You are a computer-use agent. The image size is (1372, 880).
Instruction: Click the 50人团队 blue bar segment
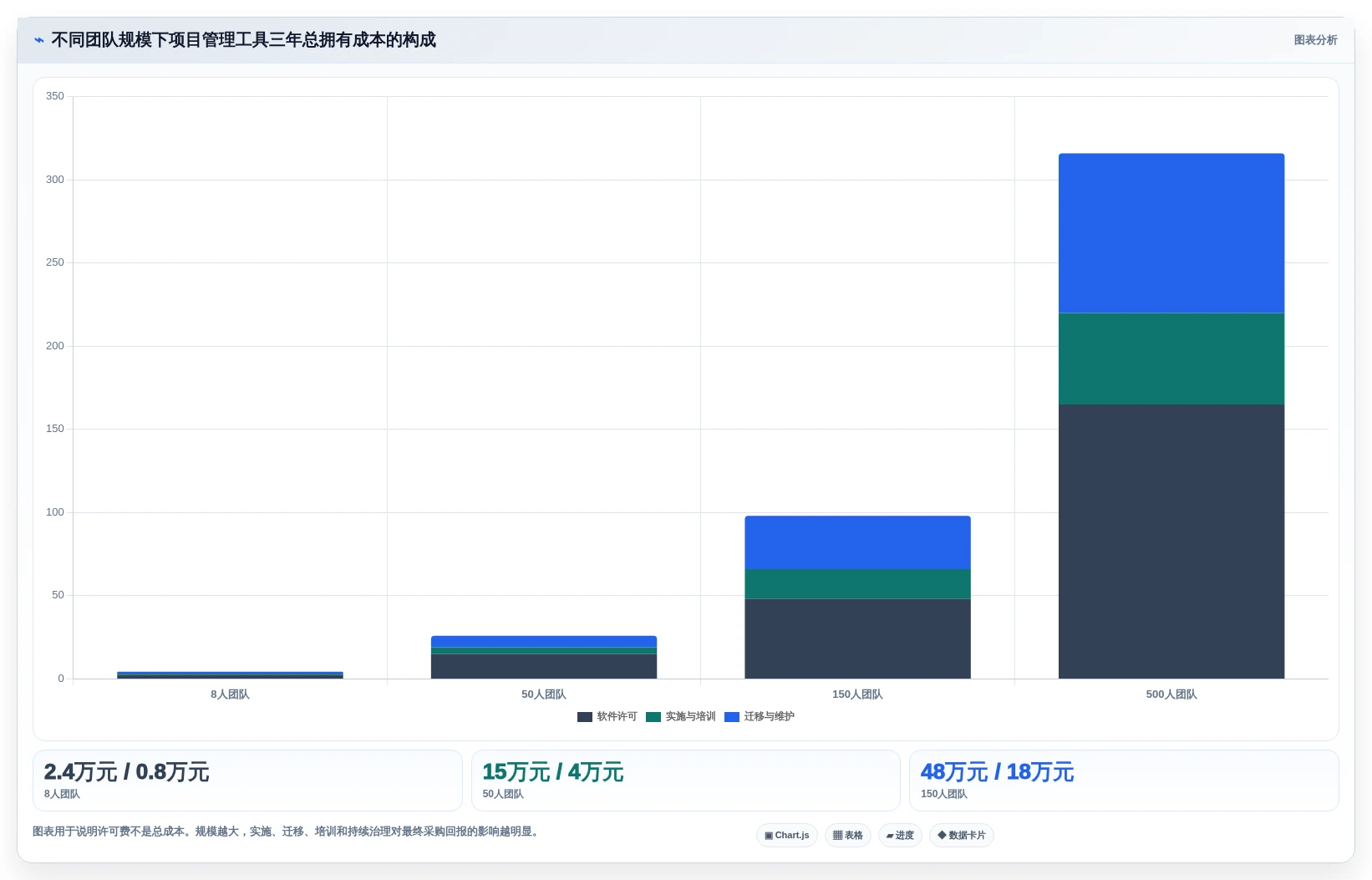[544, 642]
